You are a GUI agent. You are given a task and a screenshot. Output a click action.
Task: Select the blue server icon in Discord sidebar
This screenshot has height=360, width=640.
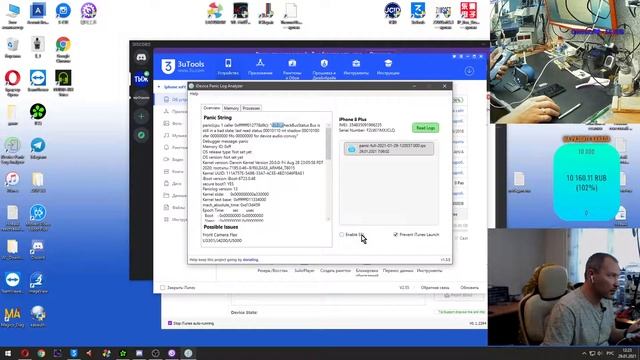pyautogui.click(x=141, y=79)
